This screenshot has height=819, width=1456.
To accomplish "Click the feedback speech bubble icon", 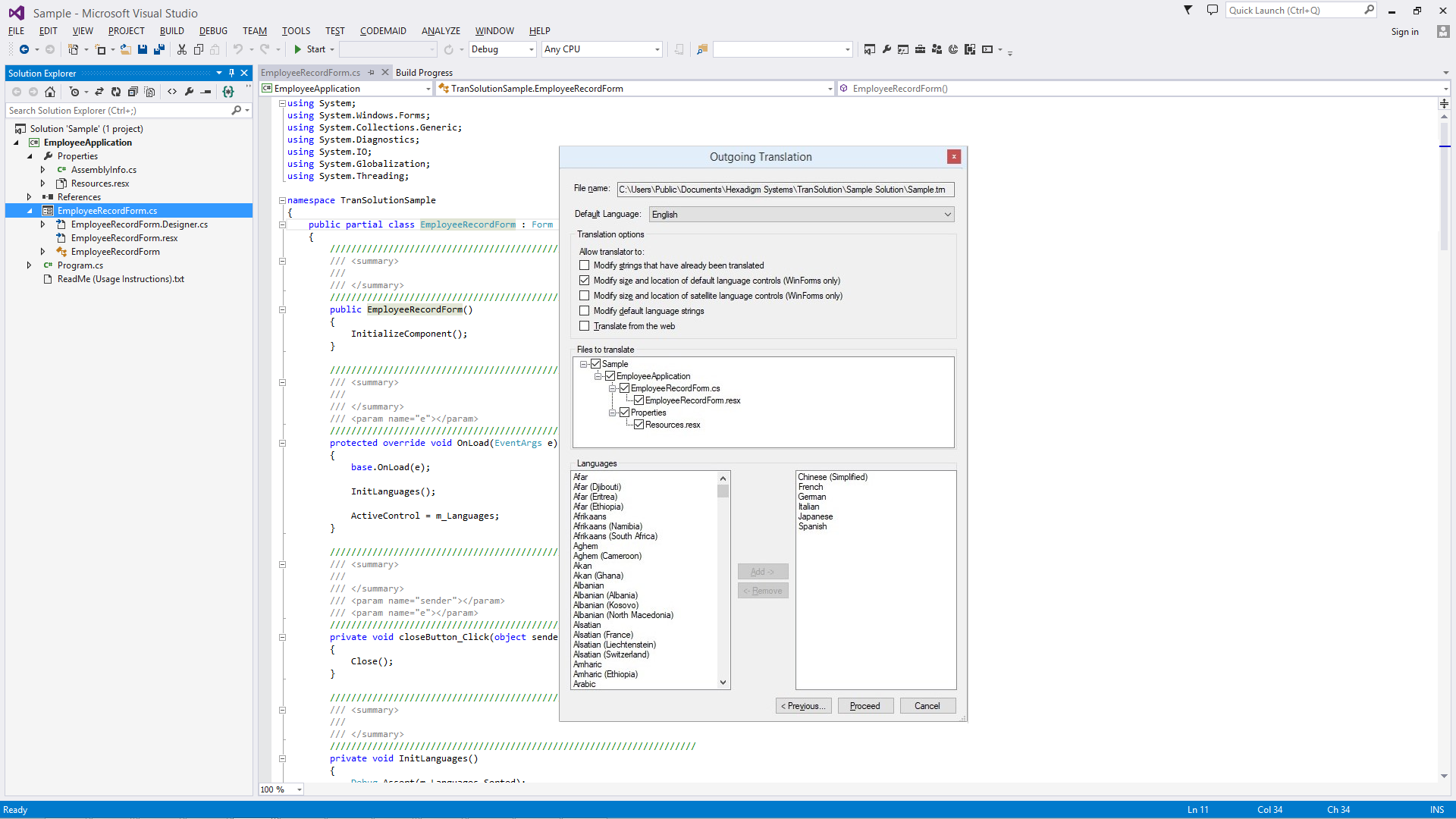I will point(1213,10).
